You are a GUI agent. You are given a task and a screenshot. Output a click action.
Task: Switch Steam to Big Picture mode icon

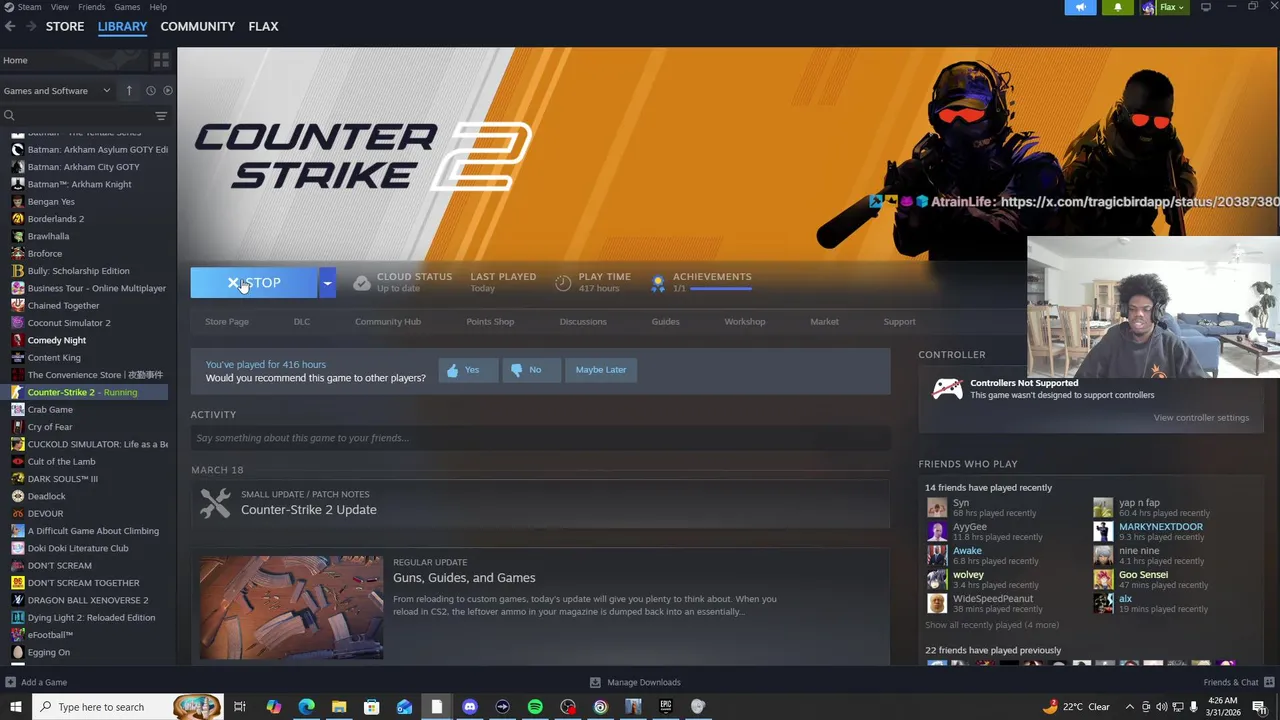click(1206, 7)
